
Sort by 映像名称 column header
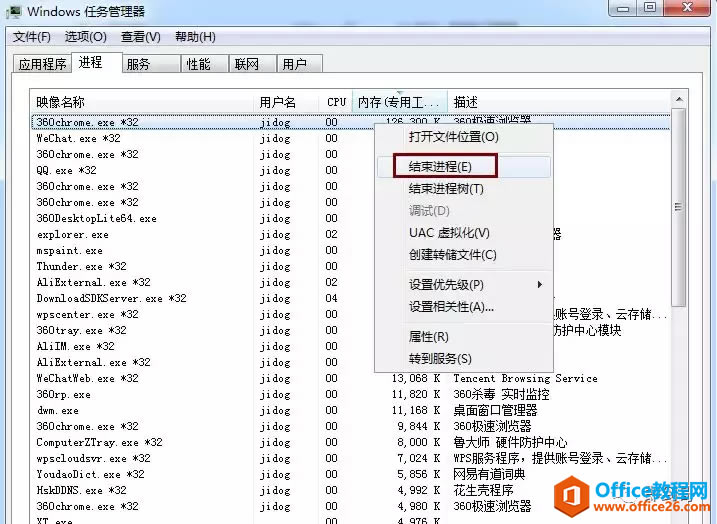pyautogui.click(x=142, y=102)
